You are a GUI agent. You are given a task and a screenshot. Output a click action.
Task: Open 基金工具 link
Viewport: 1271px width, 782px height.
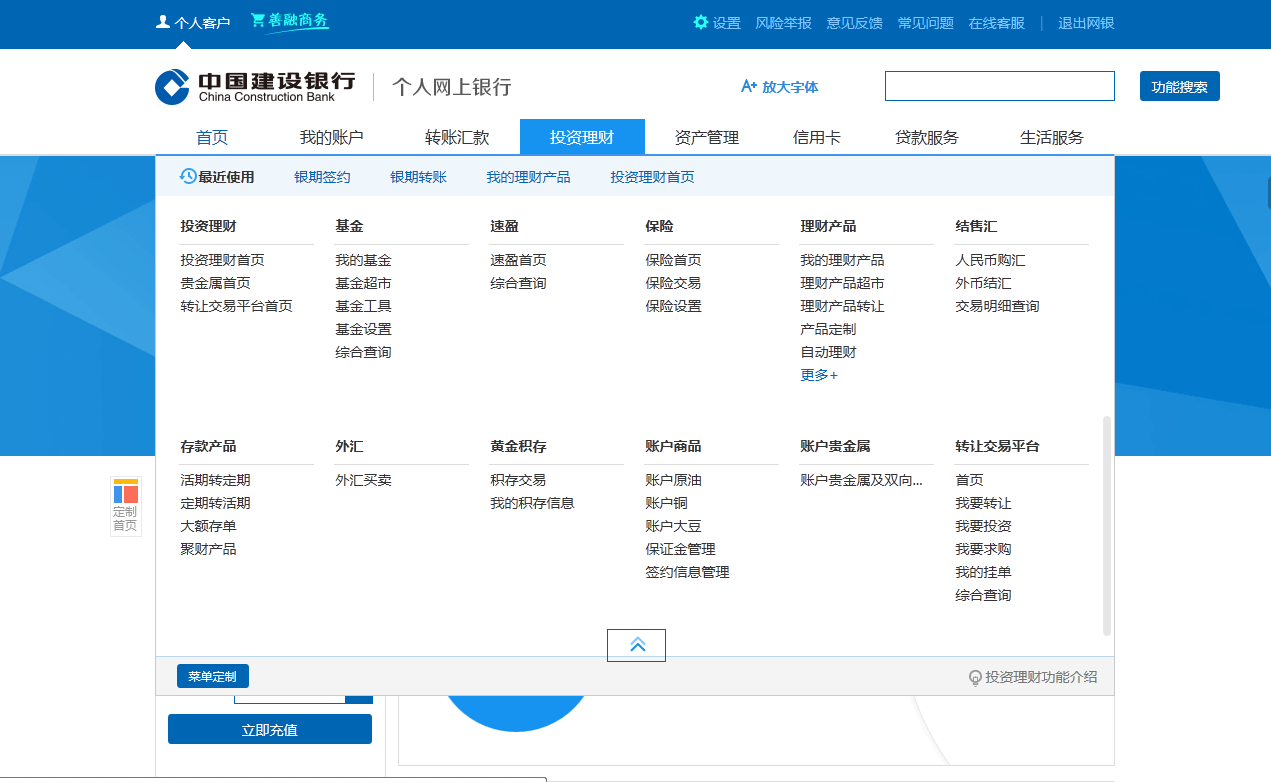[363, 306]
